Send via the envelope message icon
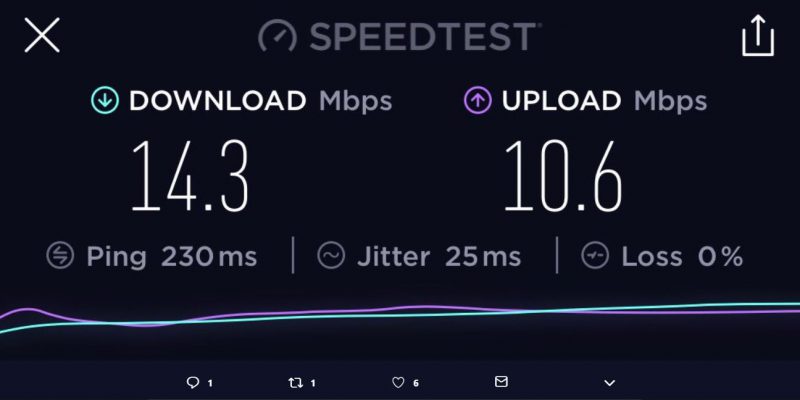 pos(501,381)
